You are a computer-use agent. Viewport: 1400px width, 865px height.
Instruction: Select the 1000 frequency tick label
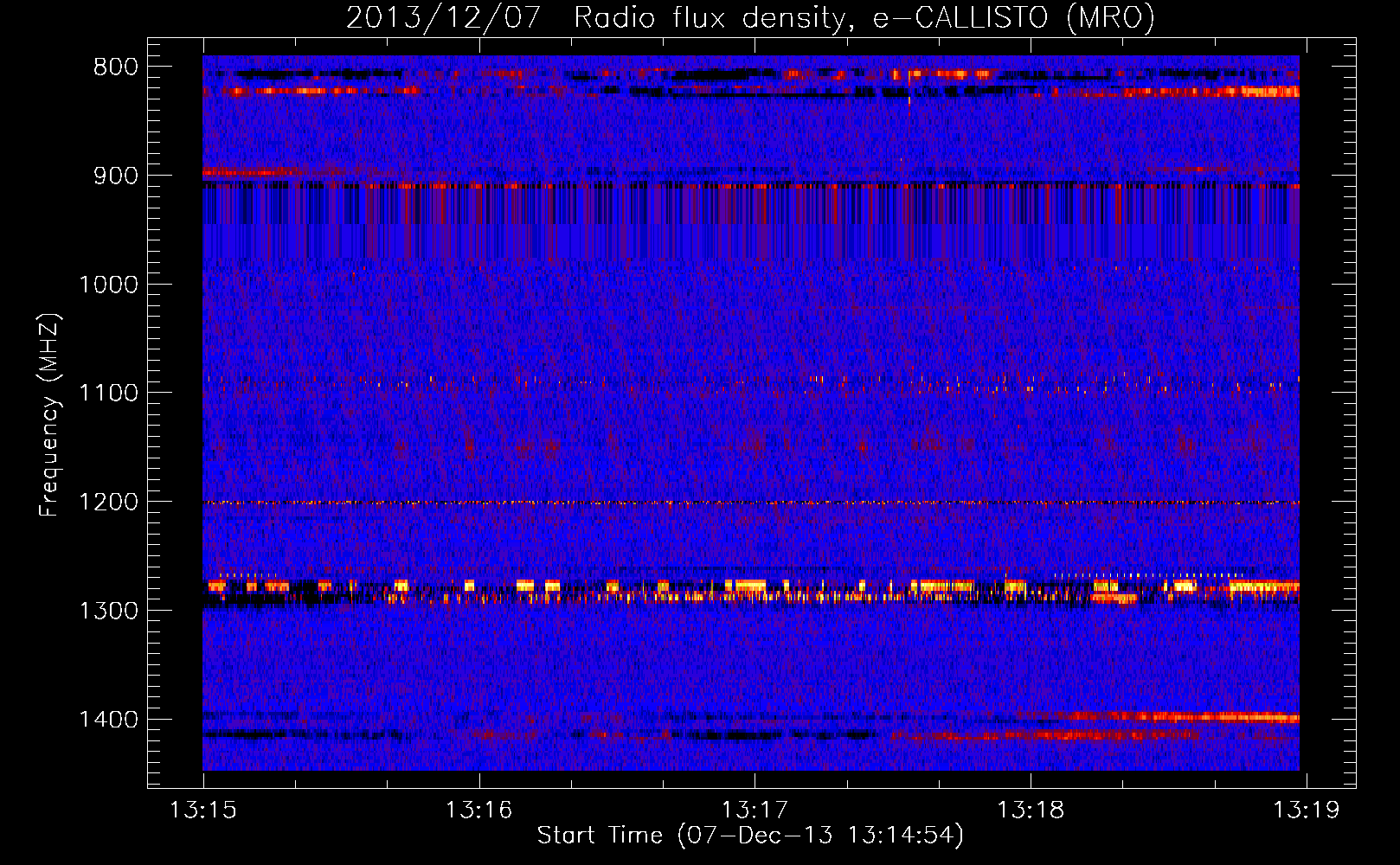click(x=108, y=285)
